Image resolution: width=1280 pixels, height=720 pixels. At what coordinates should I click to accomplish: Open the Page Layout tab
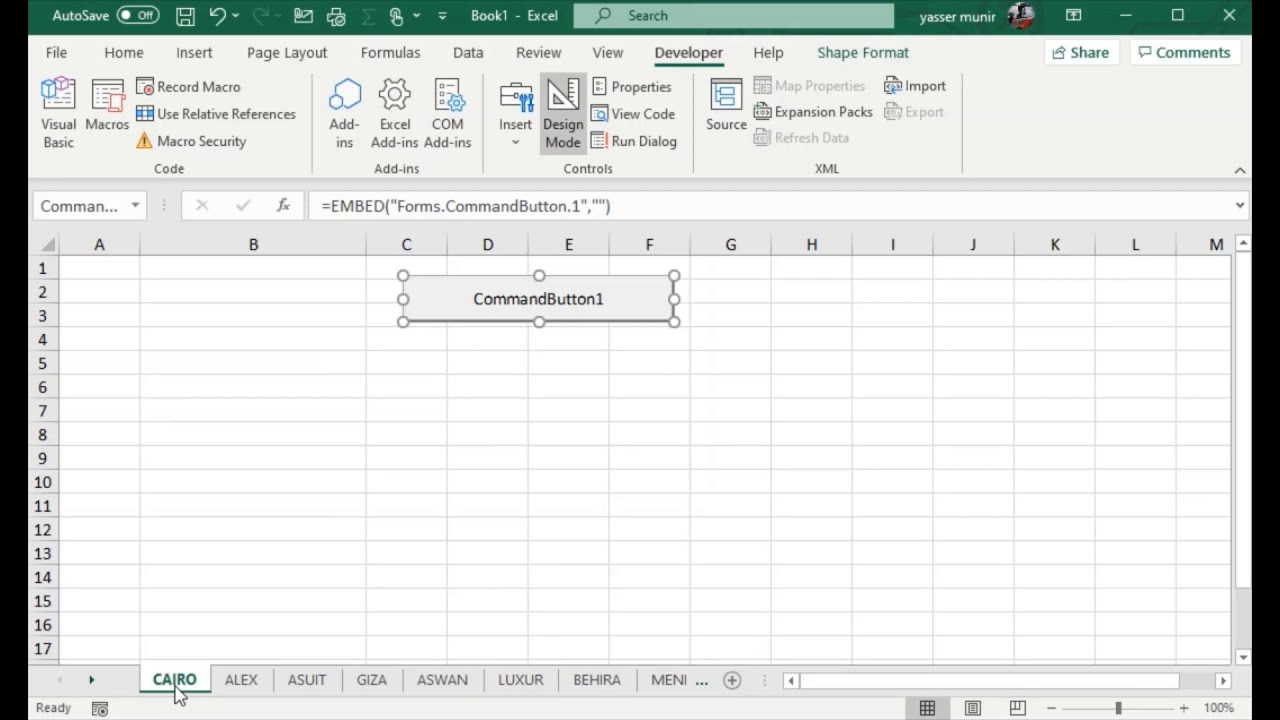point(287,52)
